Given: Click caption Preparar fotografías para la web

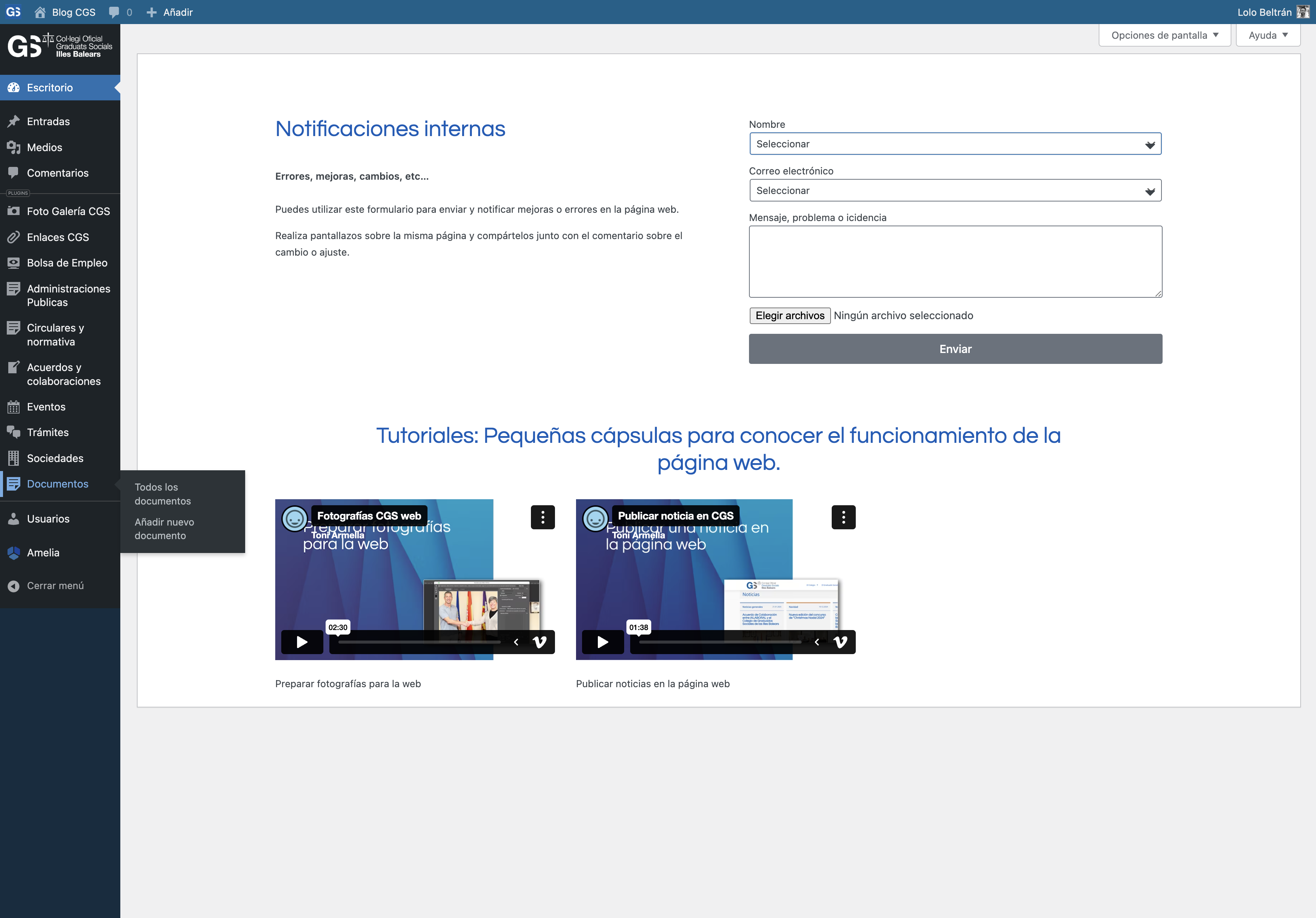Looking at the screenshot, I should tap(348, 684).
